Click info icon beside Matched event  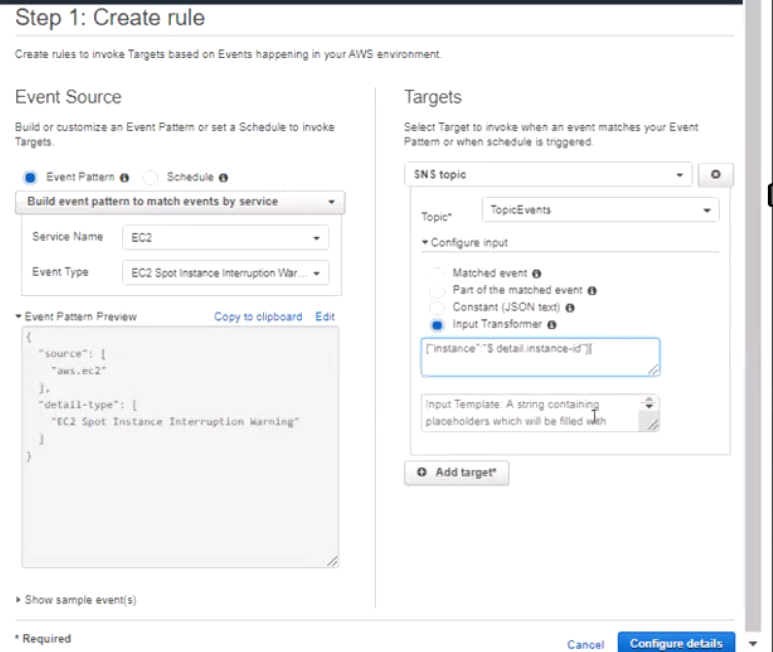coord(537,273)
